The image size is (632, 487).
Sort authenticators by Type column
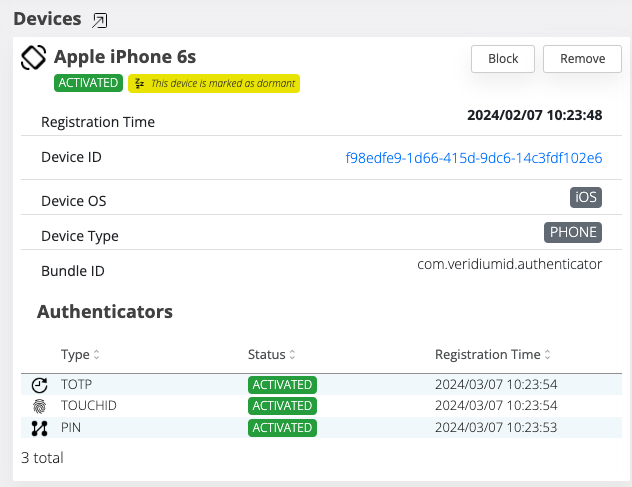96,355
